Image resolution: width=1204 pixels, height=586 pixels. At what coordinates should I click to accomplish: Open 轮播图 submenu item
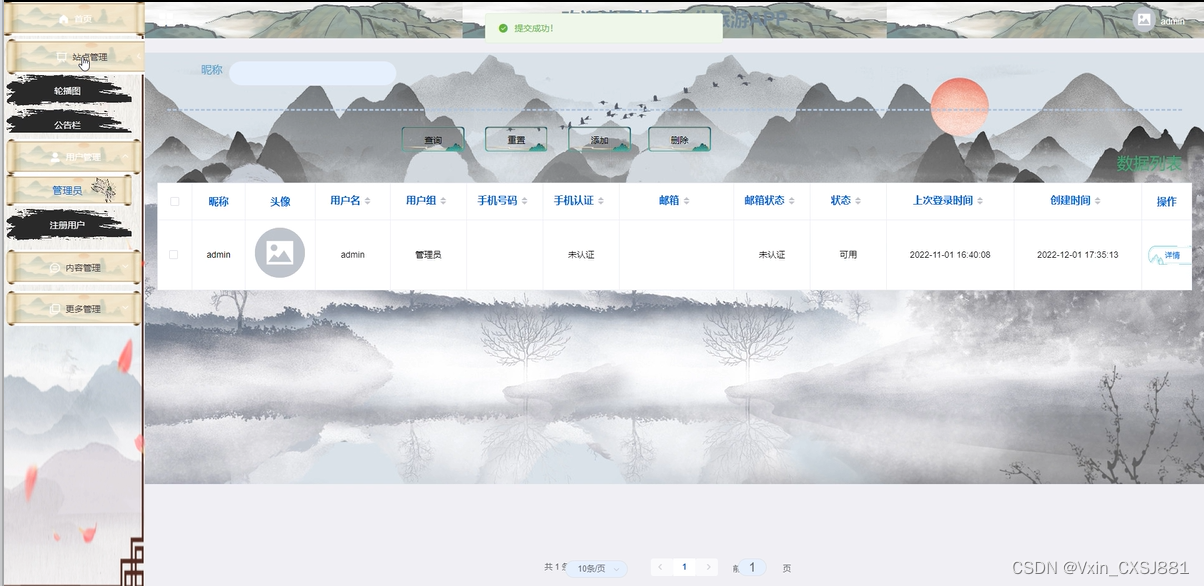[68, 91]
